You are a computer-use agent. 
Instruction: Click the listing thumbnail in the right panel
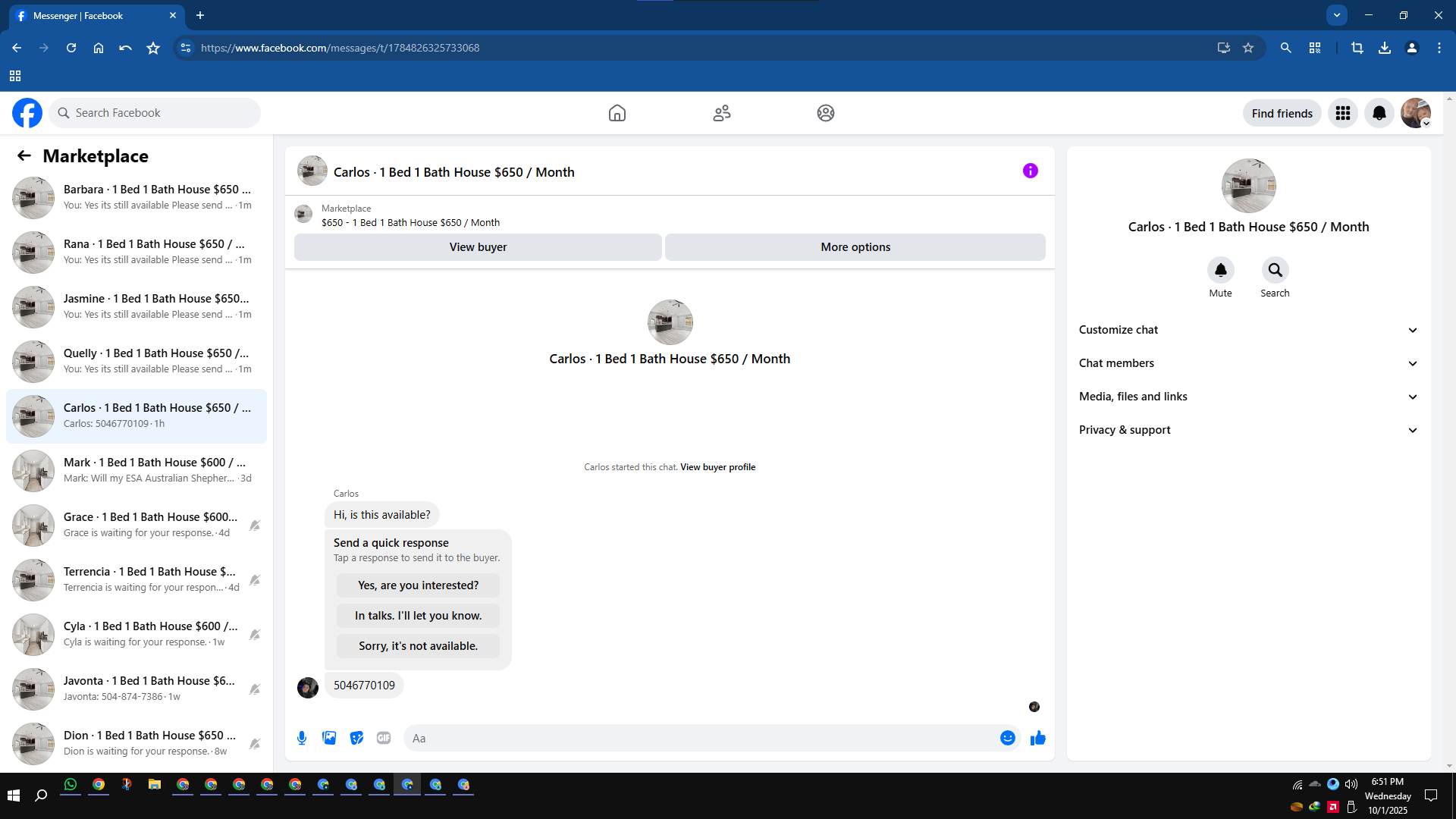click(1249, 186)
